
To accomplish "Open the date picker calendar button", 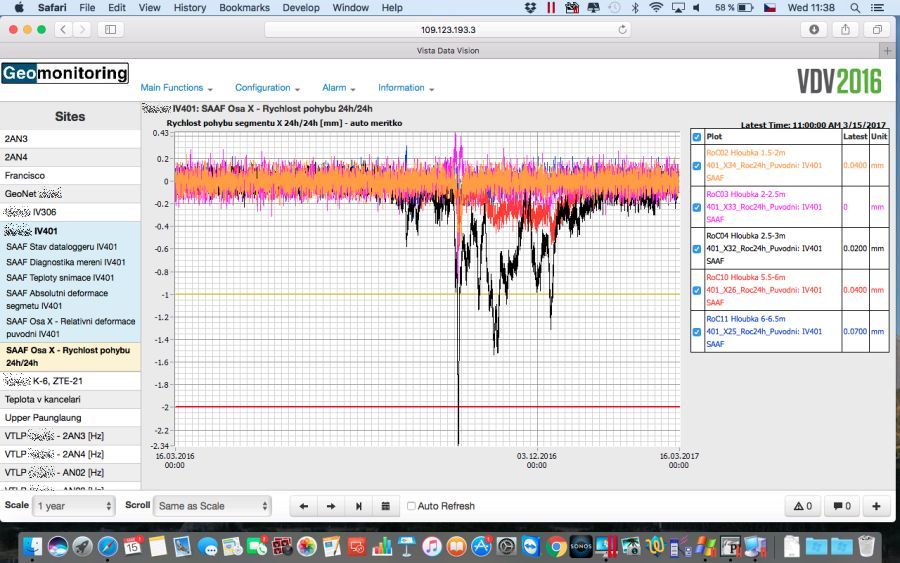I will [386, 506].
